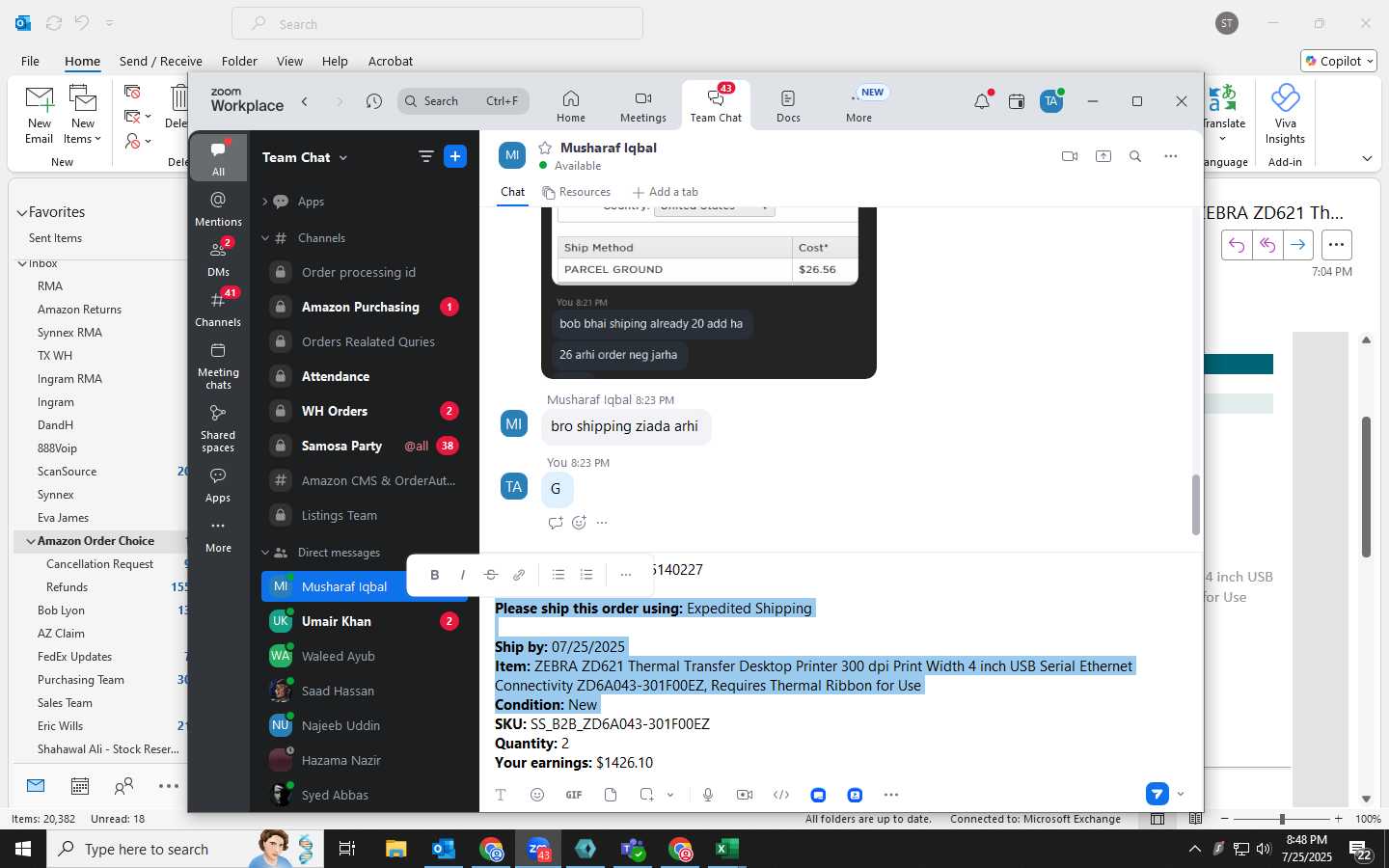Open Excel from Windows taskbar
This screenshot has height=868, width=1389.
726,849
